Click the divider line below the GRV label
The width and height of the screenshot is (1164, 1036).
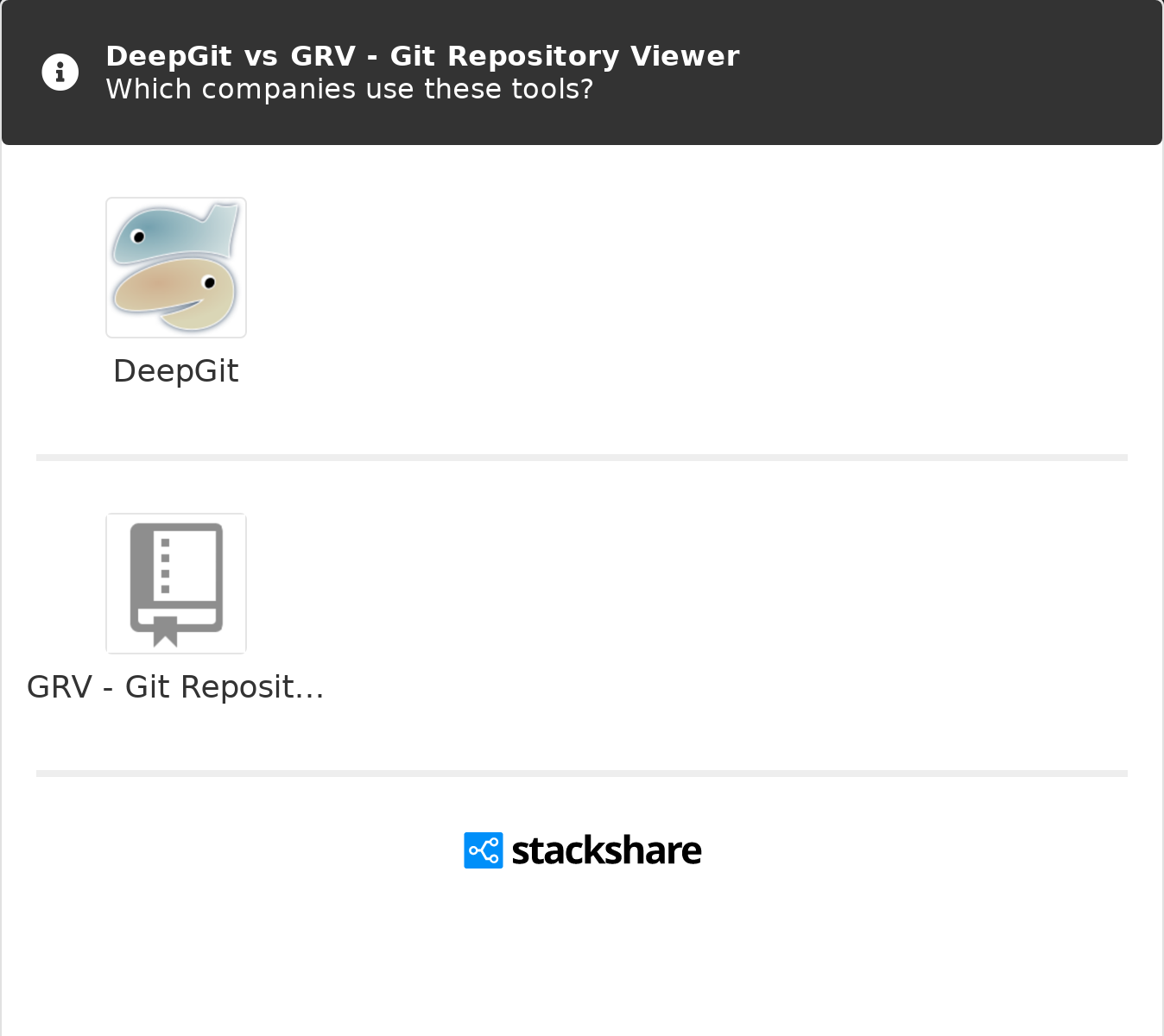point(582,774)
